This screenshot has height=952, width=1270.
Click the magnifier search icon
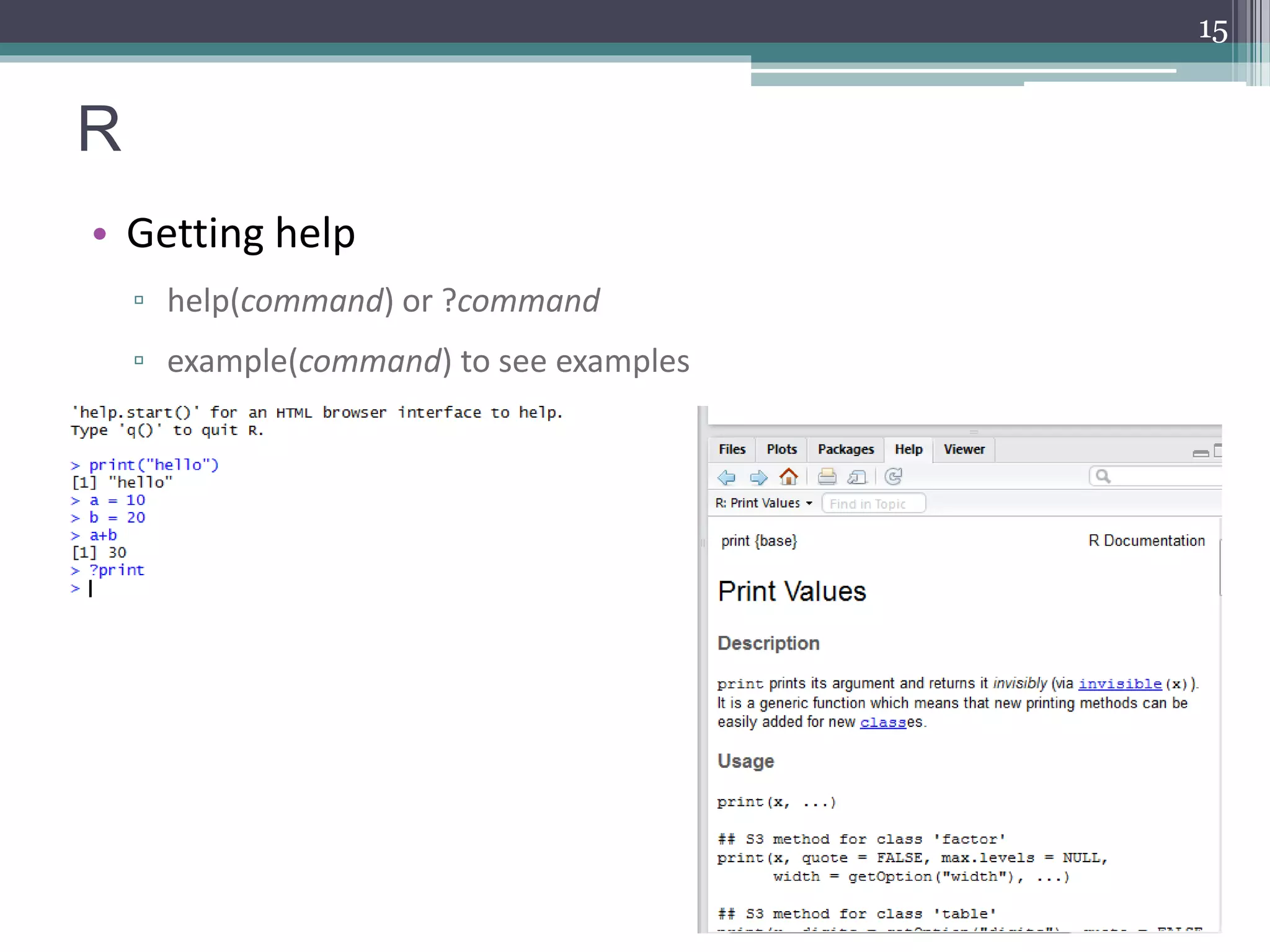(x=1103, y=476)
